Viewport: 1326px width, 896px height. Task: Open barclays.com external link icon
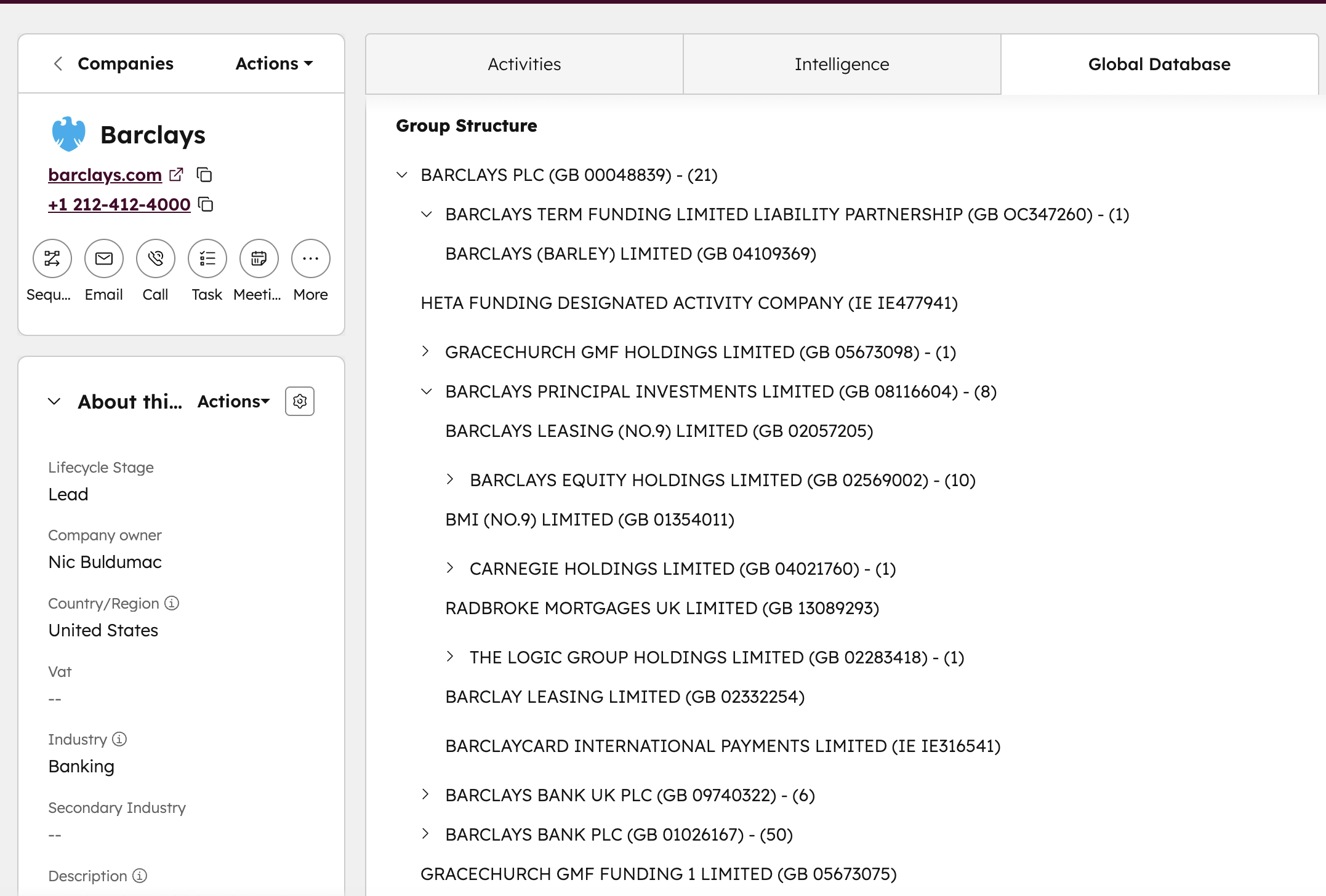(176, 175)
